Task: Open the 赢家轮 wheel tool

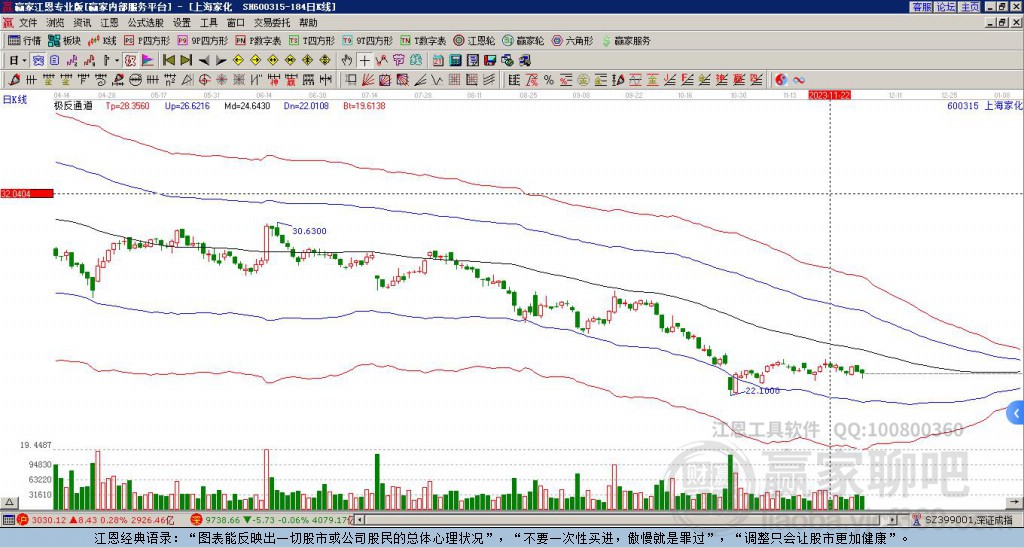Action: click(x=523, y=40)
